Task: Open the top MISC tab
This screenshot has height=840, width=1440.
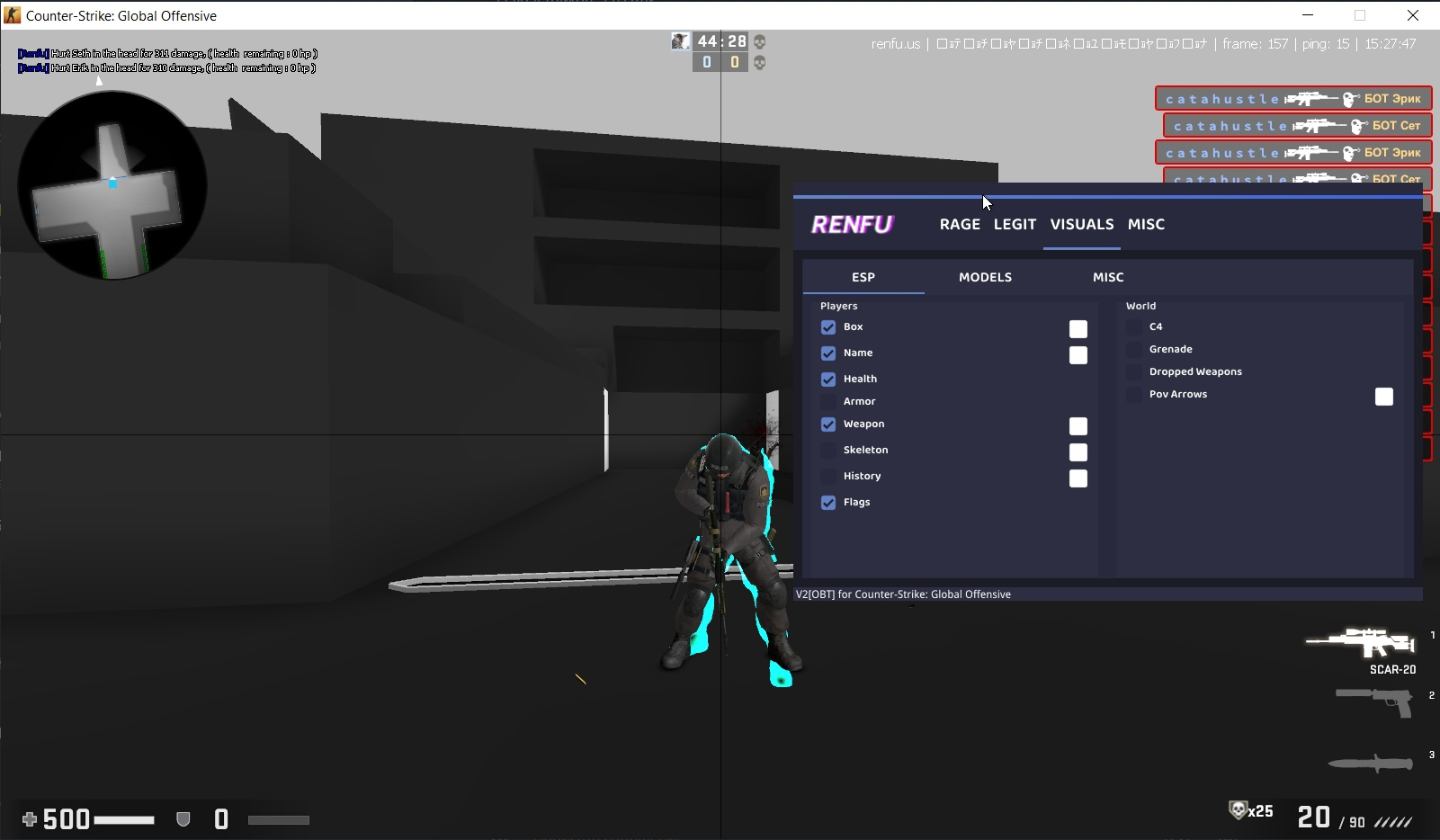Action: pyautogui.click(x=1146, y=225)
